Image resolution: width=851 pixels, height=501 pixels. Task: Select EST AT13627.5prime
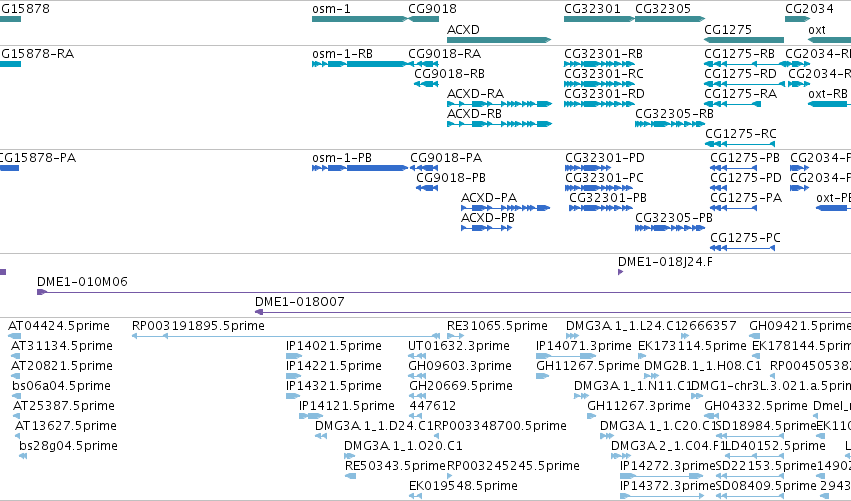tap(18, 436)
